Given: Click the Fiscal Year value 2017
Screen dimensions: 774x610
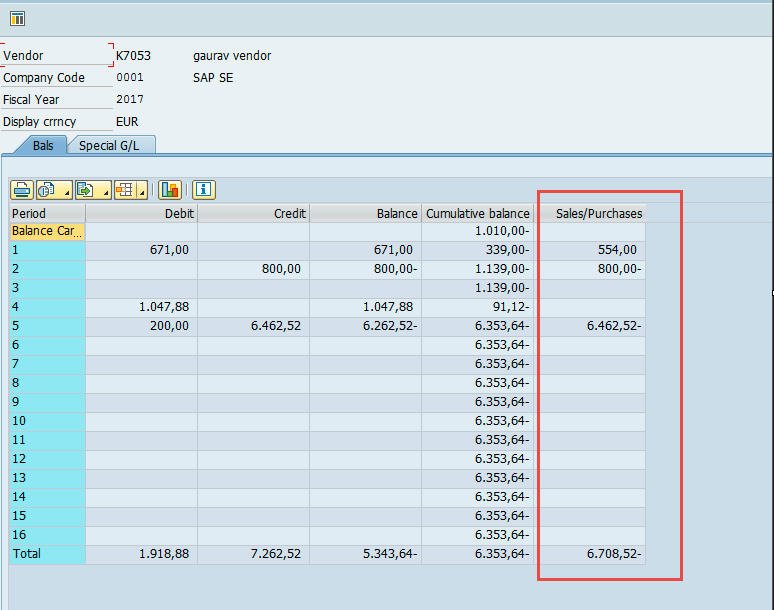Looking at the screenshot, I should 130,99.
